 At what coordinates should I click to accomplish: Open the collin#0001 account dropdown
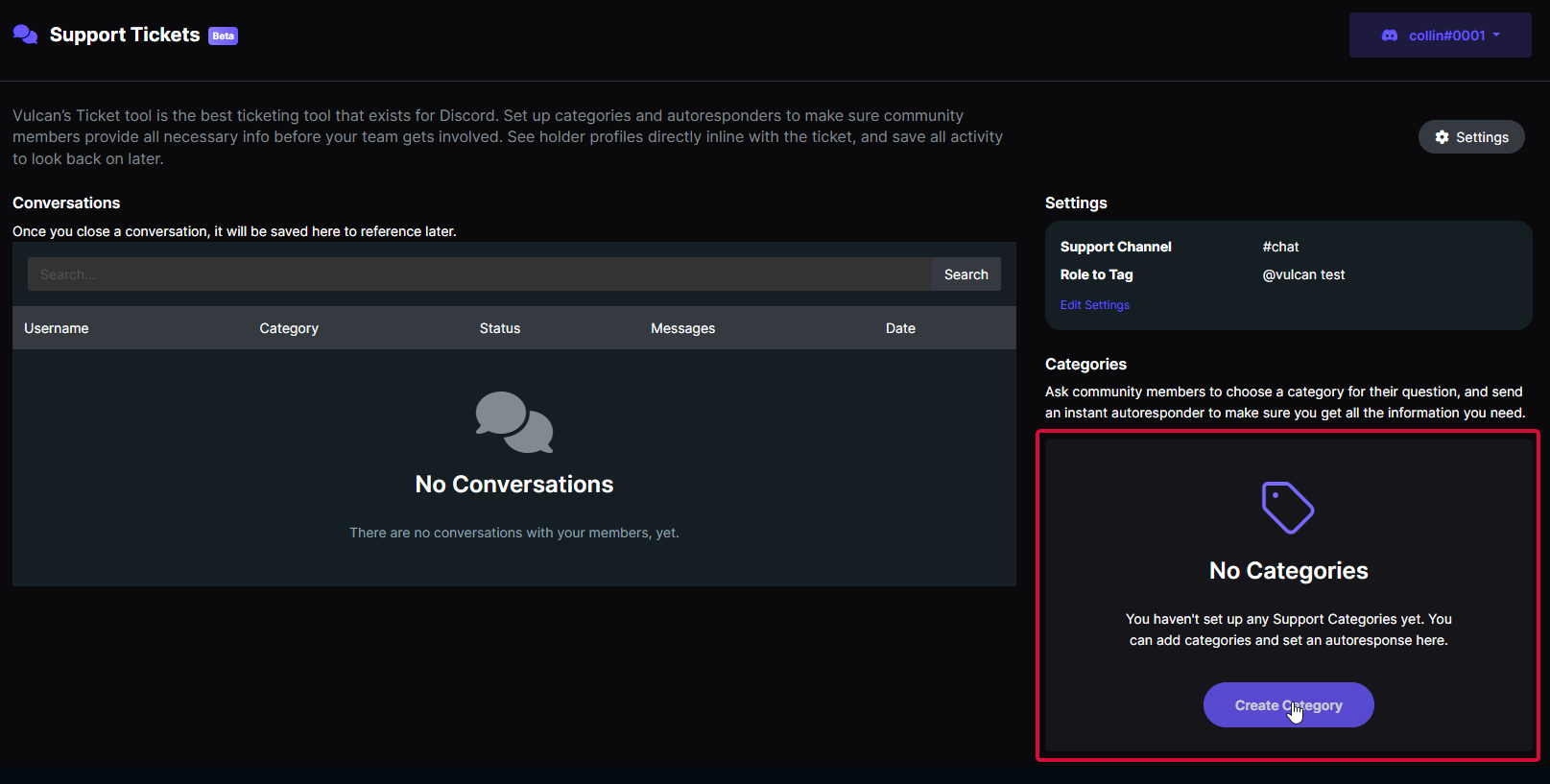pyautogui.click(x=1440, y=36)
